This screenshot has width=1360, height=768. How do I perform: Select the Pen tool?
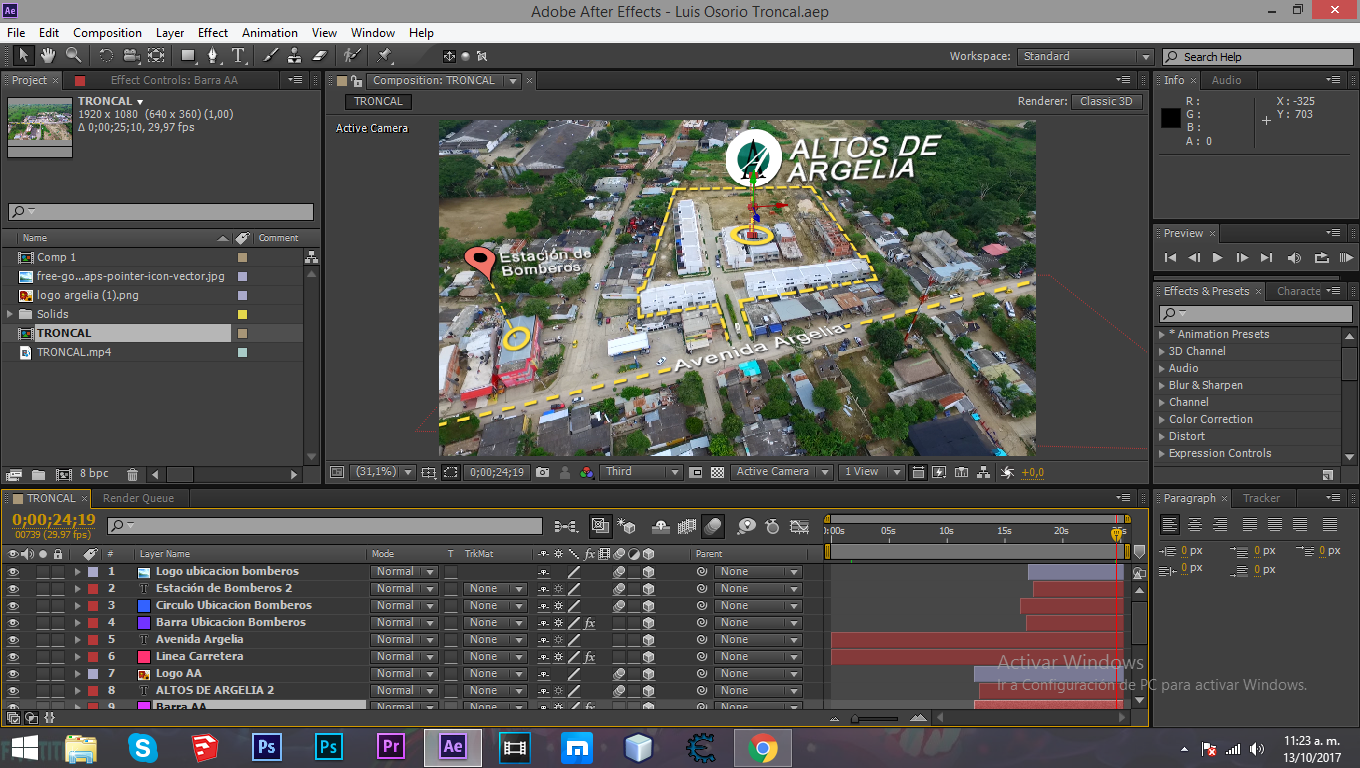[214, 56]
